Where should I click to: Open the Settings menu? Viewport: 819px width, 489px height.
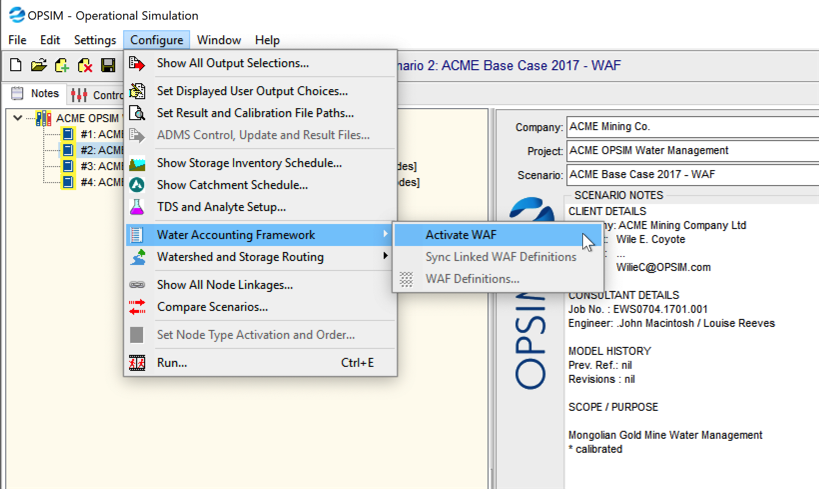point(95,40)
